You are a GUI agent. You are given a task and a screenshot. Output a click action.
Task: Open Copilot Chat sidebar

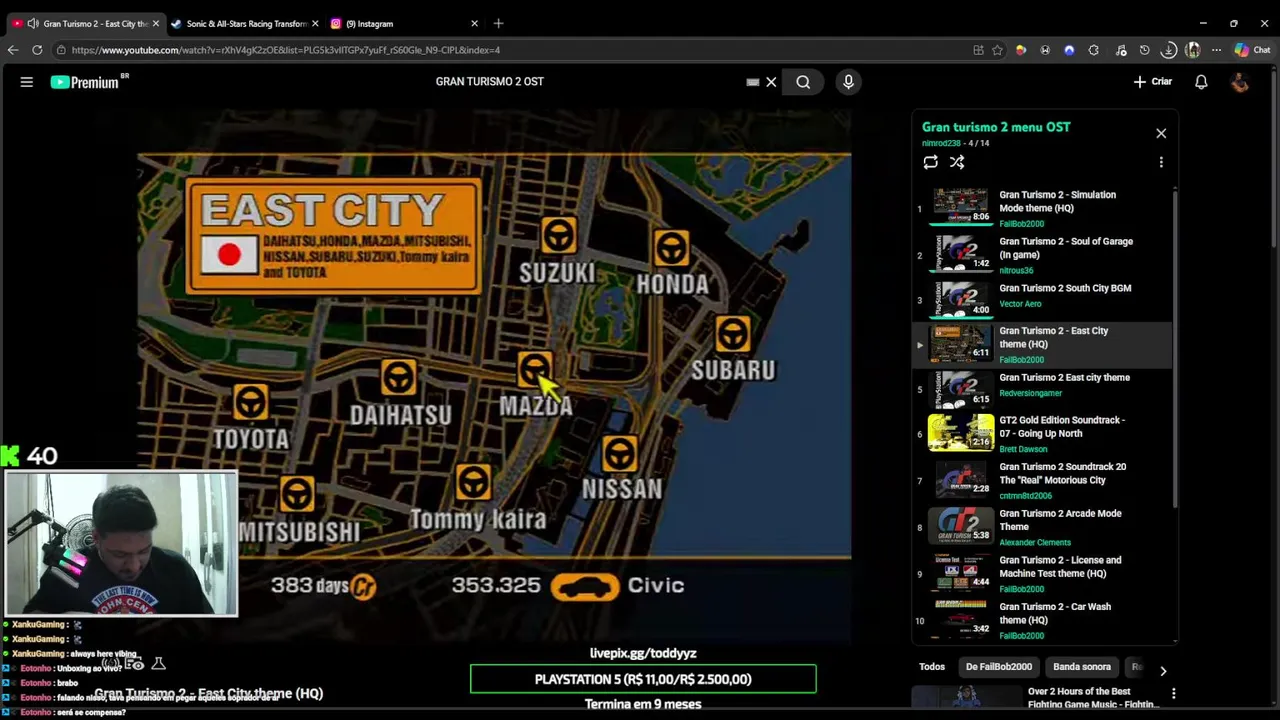(x=1252, y=50)
